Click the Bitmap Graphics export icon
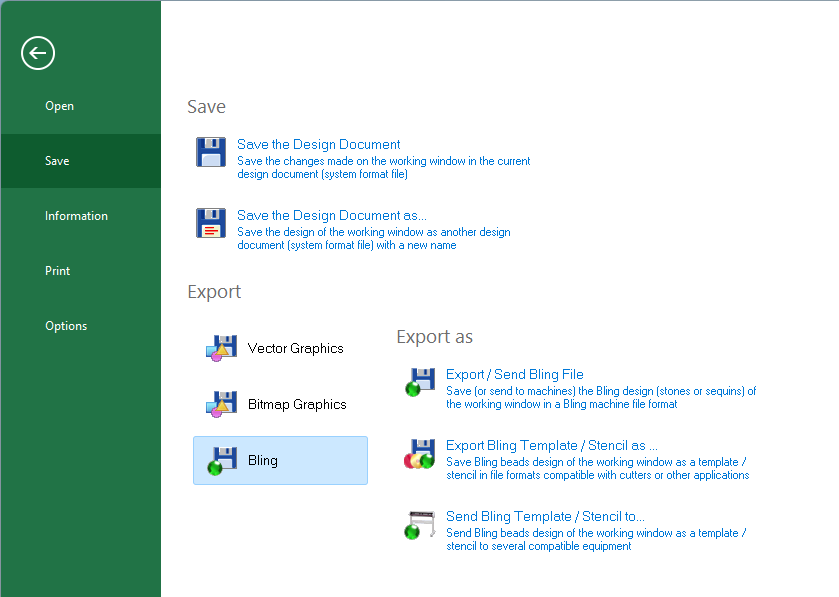Image resolution: width=839 pixels, height=597 pixels. tap(221, 405)
